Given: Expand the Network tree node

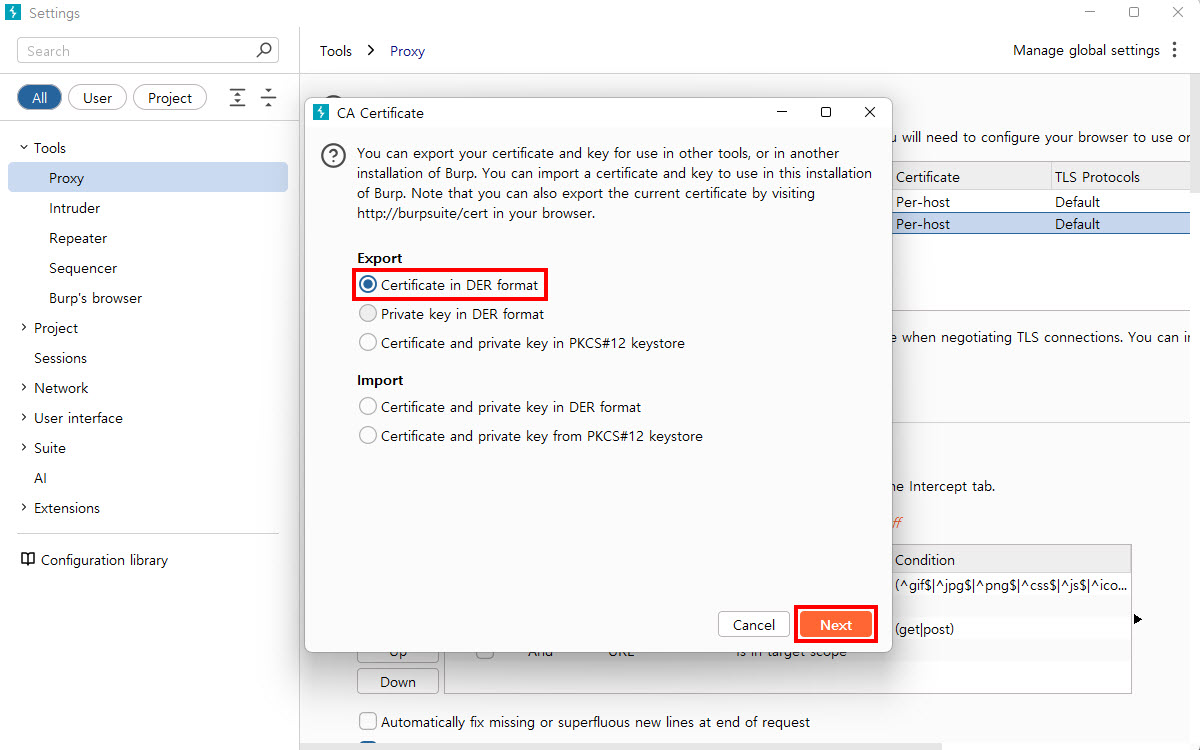Looking at the screenshot, I should 24,388.
